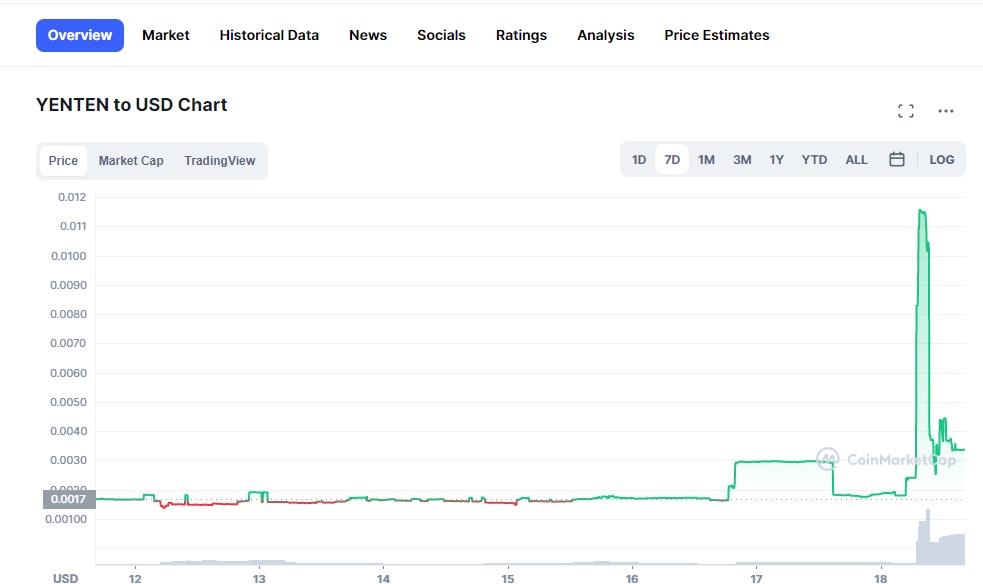Open the News tab

tap(368, 35)
